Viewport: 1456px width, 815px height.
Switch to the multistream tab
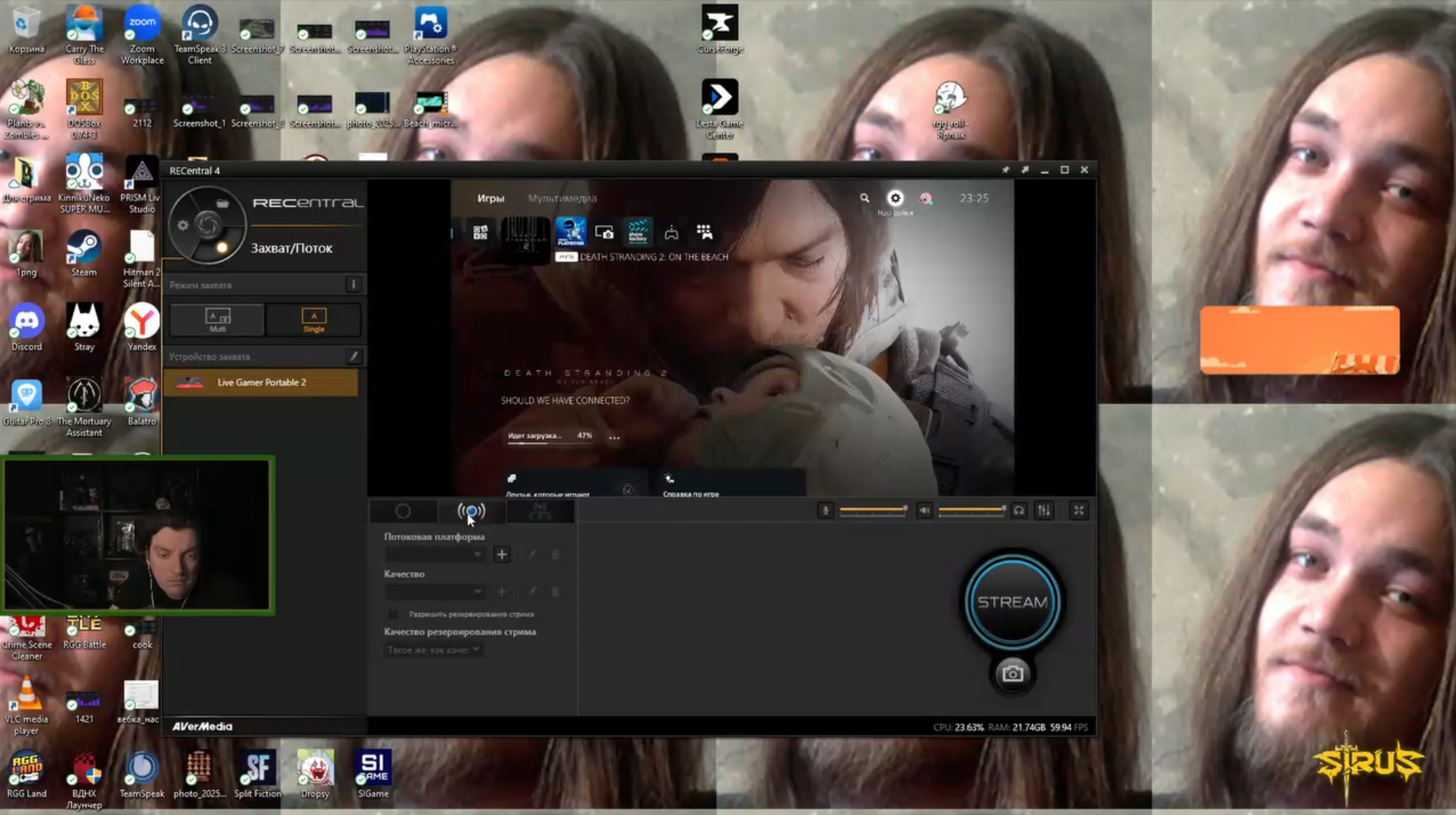[x=540, y=511]
